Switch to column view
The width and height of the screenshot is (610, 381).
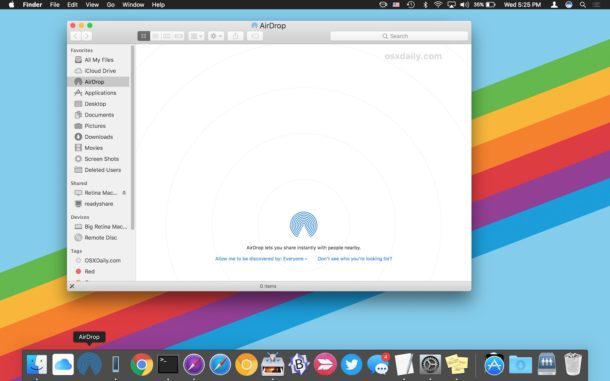click(x=167, y=36)
